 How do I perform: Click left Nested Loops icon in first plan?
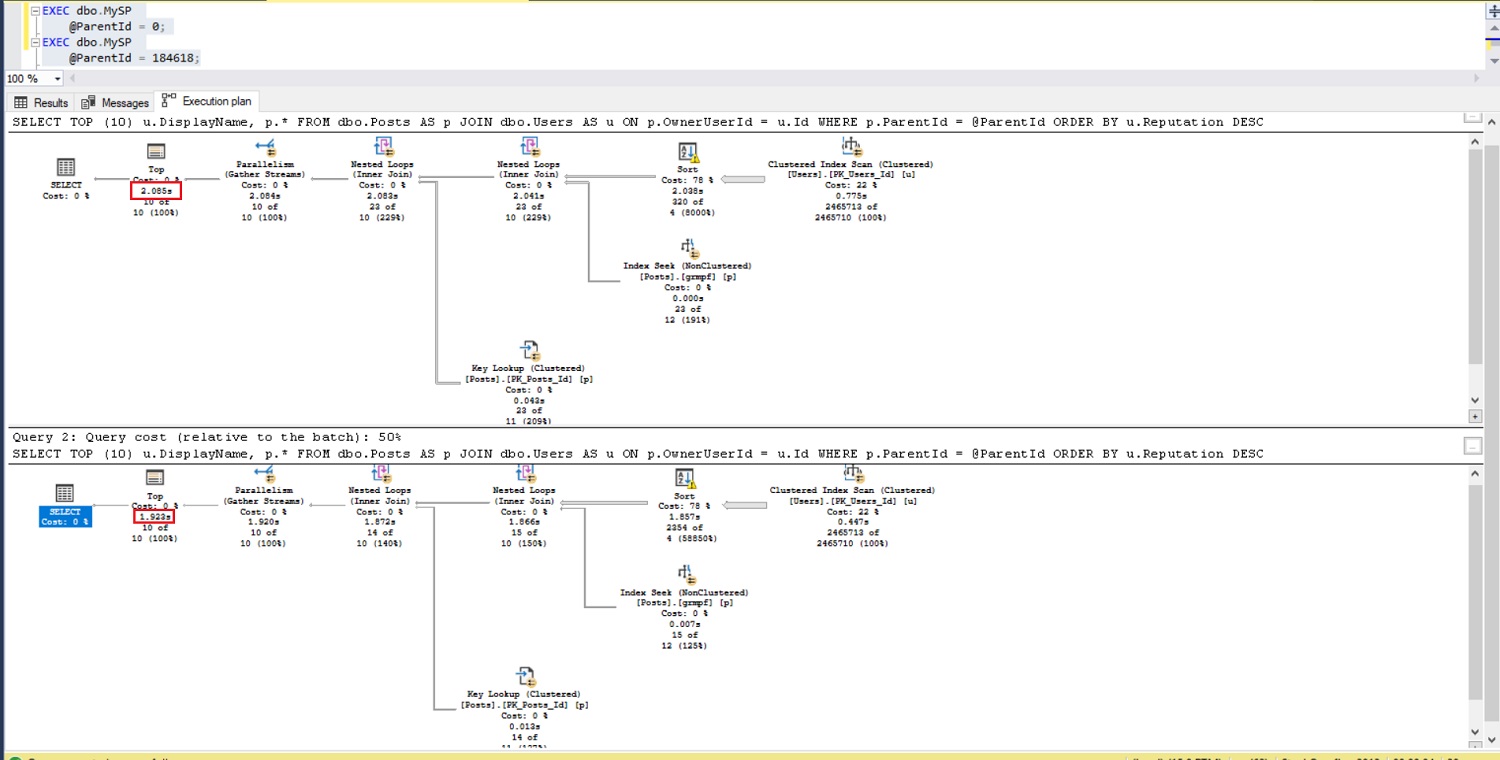pos(382,148)
